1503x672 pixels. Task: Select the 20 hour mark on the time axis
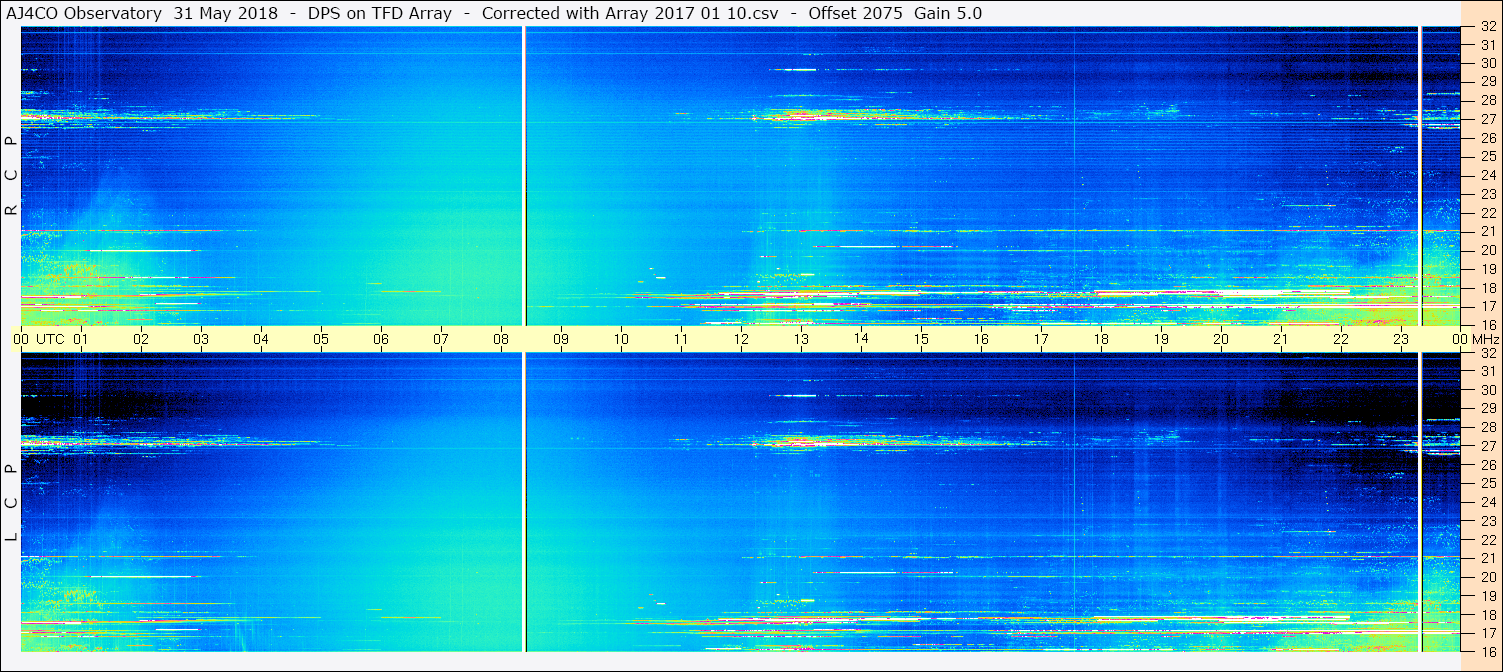coord(1221,339)
